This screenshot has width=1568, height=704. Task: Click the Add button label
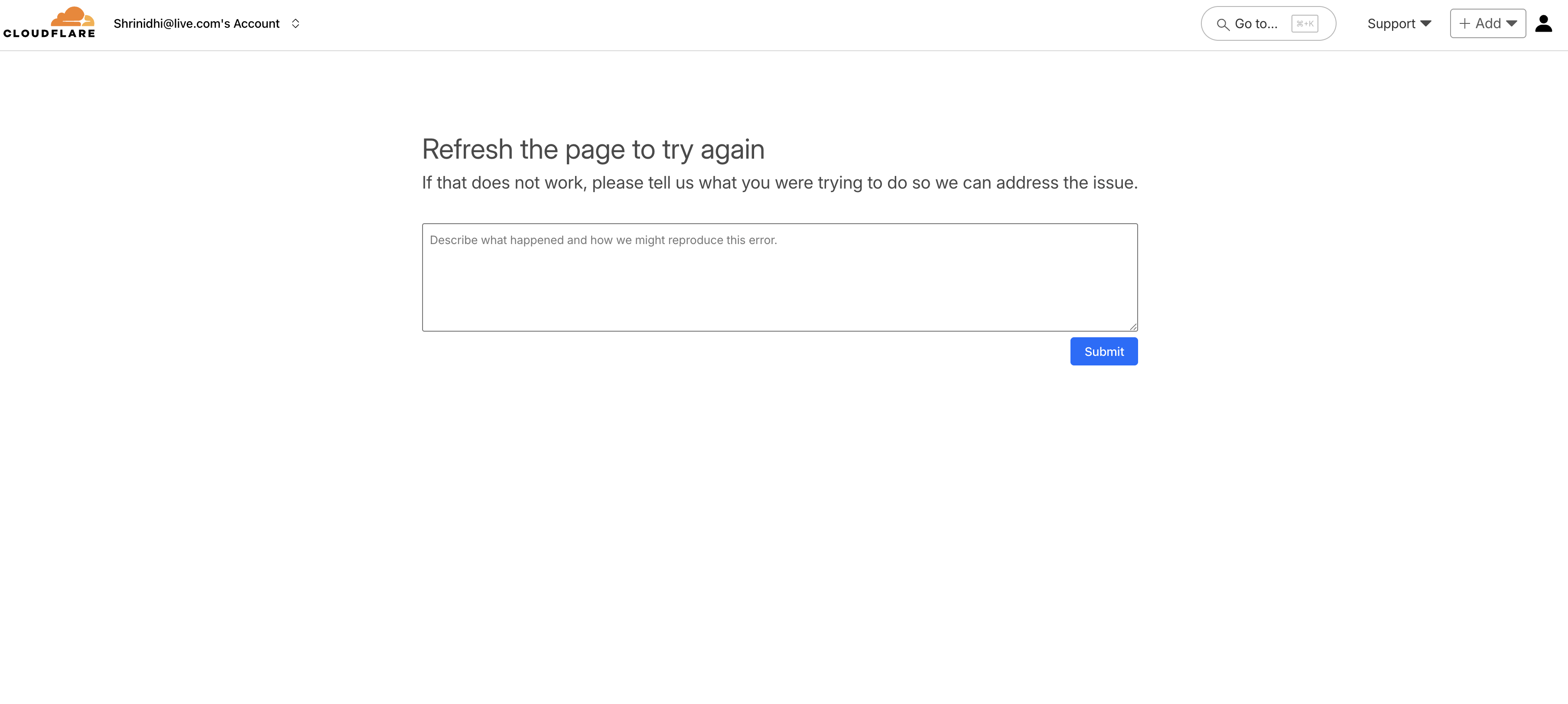point(1488,24)
